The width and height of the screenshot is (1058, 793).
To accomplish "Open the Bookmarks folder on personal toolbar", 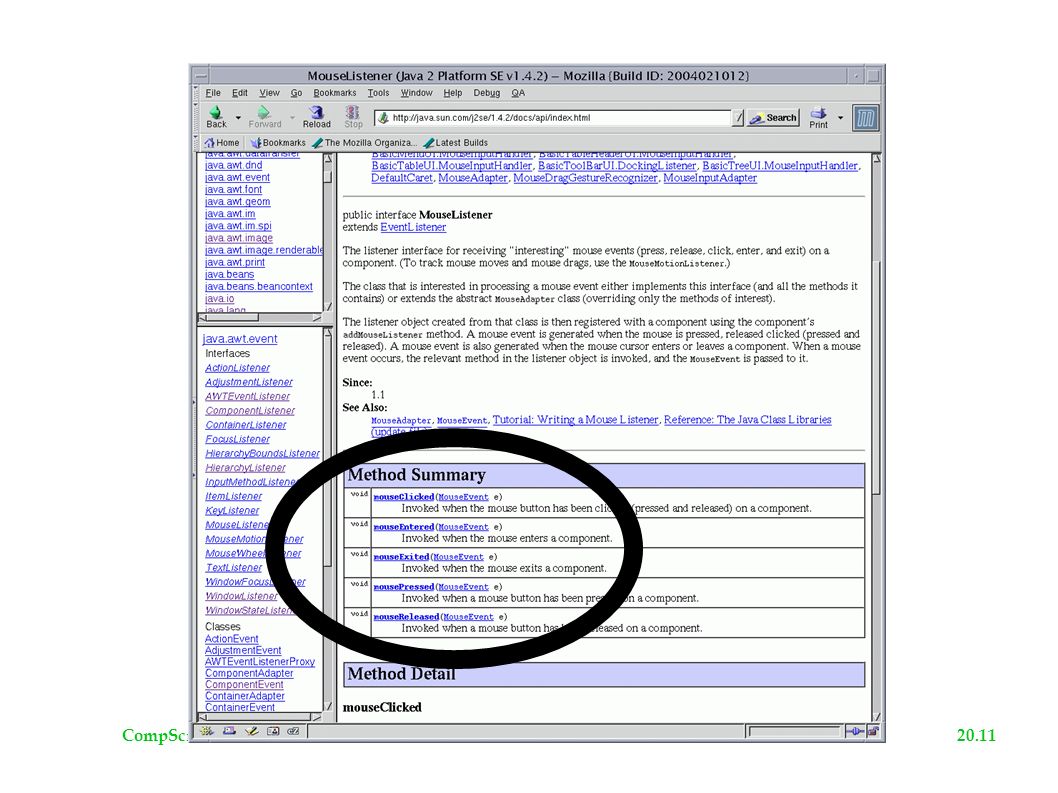I will pos(277,142).
